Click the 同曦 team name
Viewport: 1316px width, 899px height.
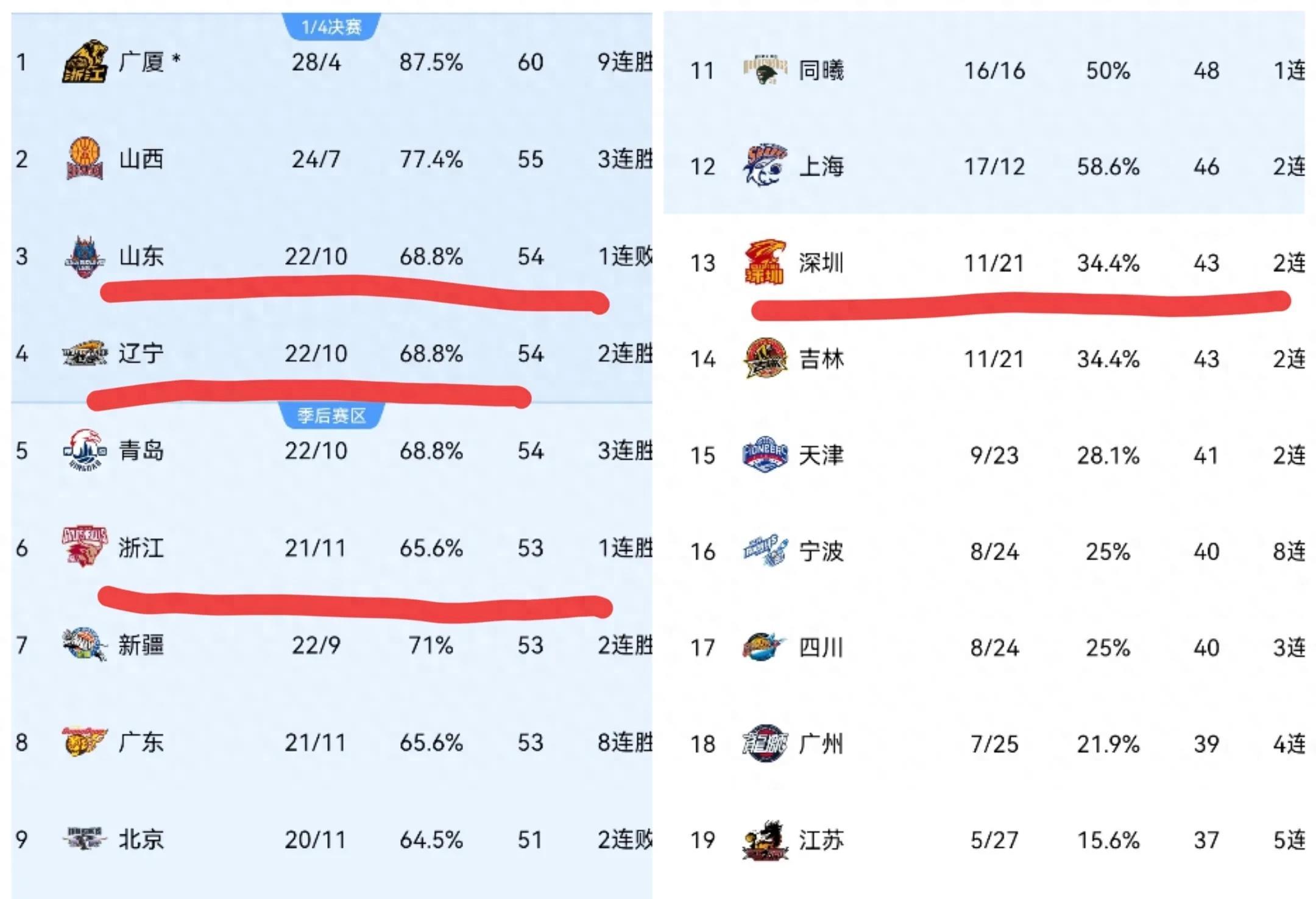[821, 71]
